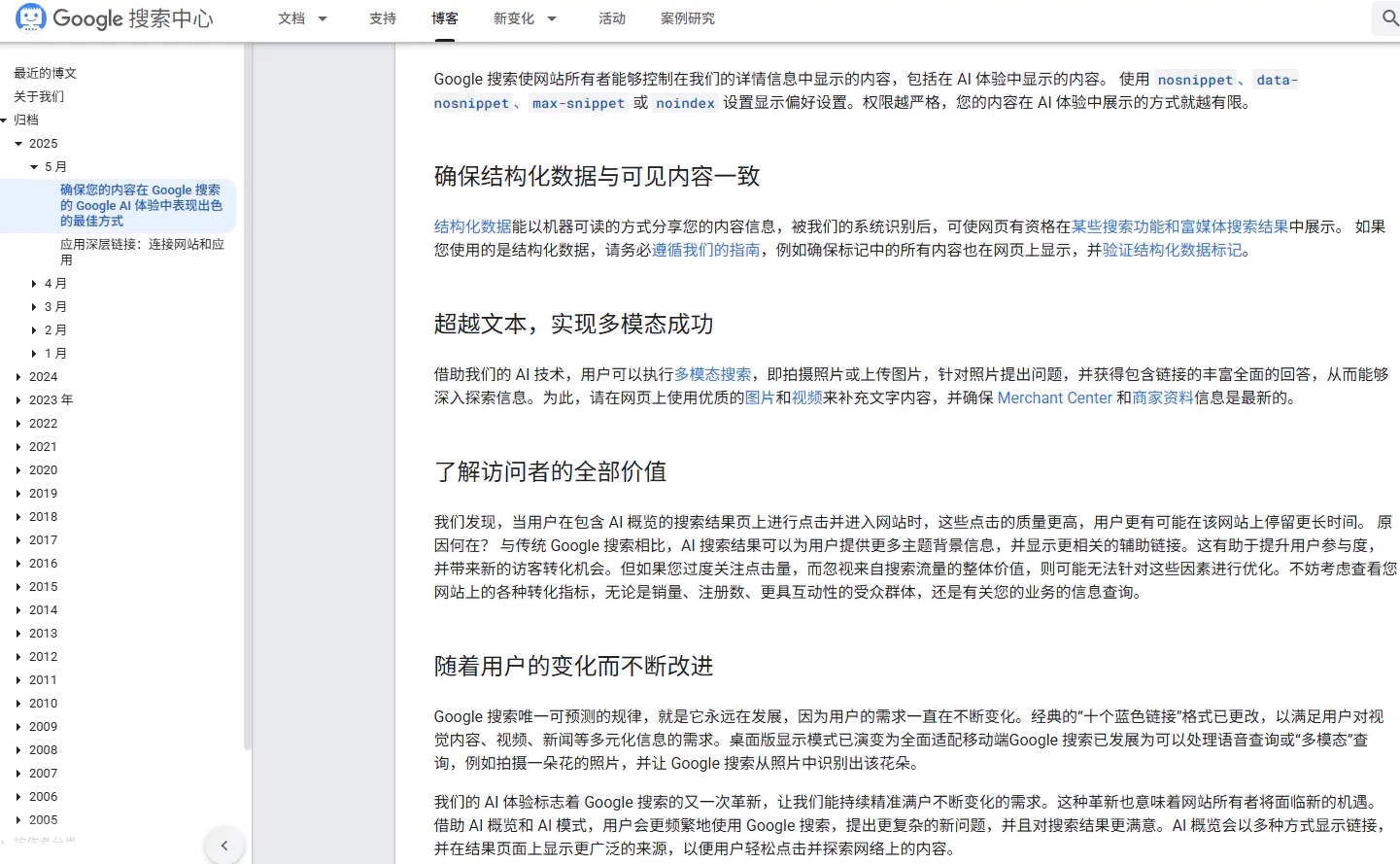1400x864 pixels.
Task: Click the heading 了解访问者的全部价值
Action: point(550,471)
